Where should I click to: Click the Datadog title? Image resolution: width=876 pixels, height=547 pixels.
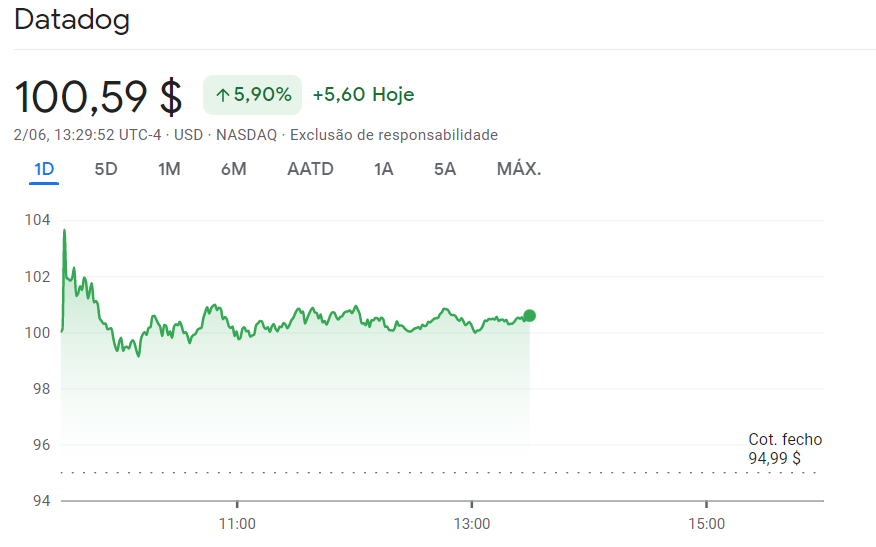(x=72, y=20)
